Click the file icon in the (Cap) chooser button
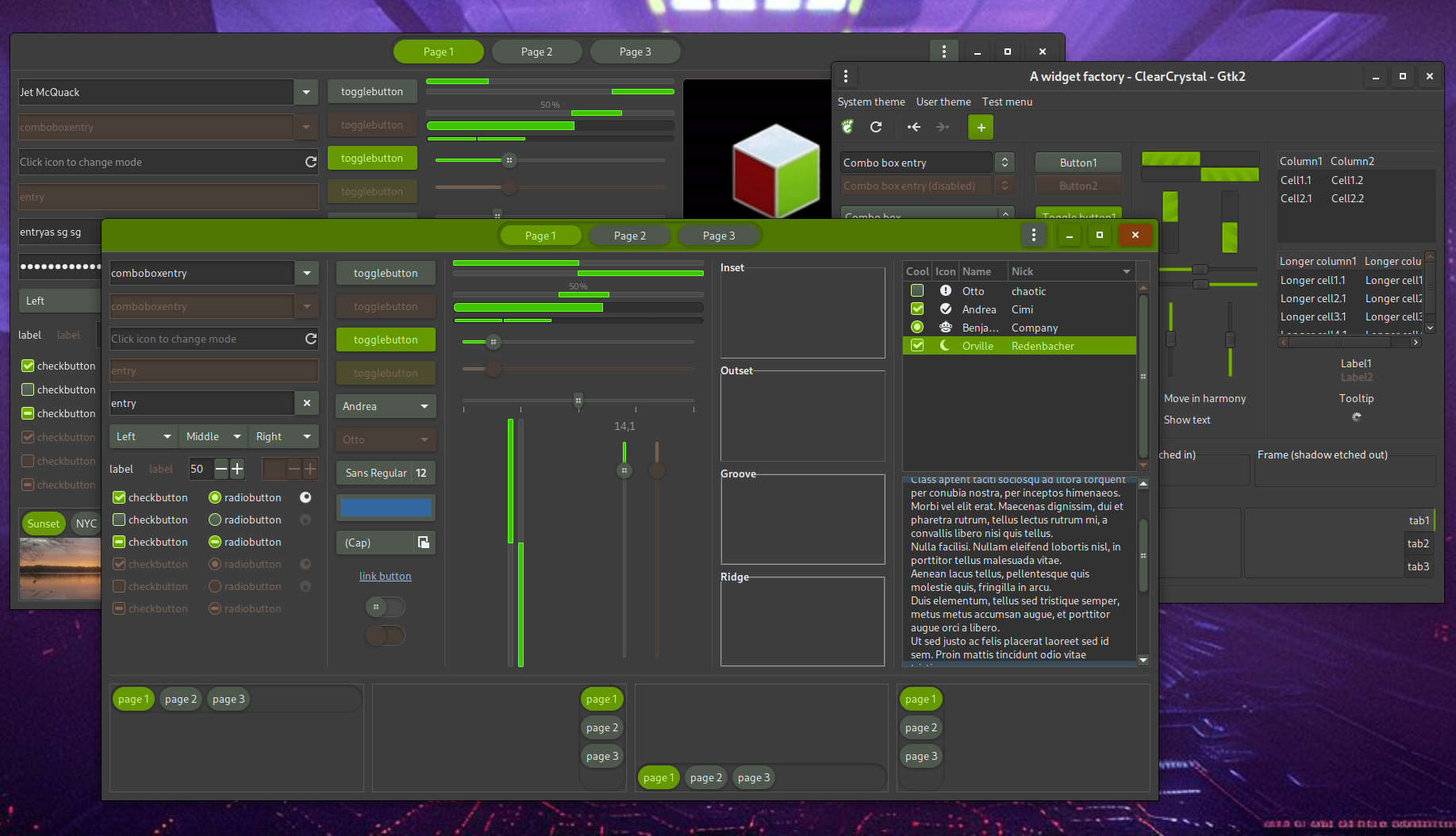1456x836 pixels. point(424,543)
